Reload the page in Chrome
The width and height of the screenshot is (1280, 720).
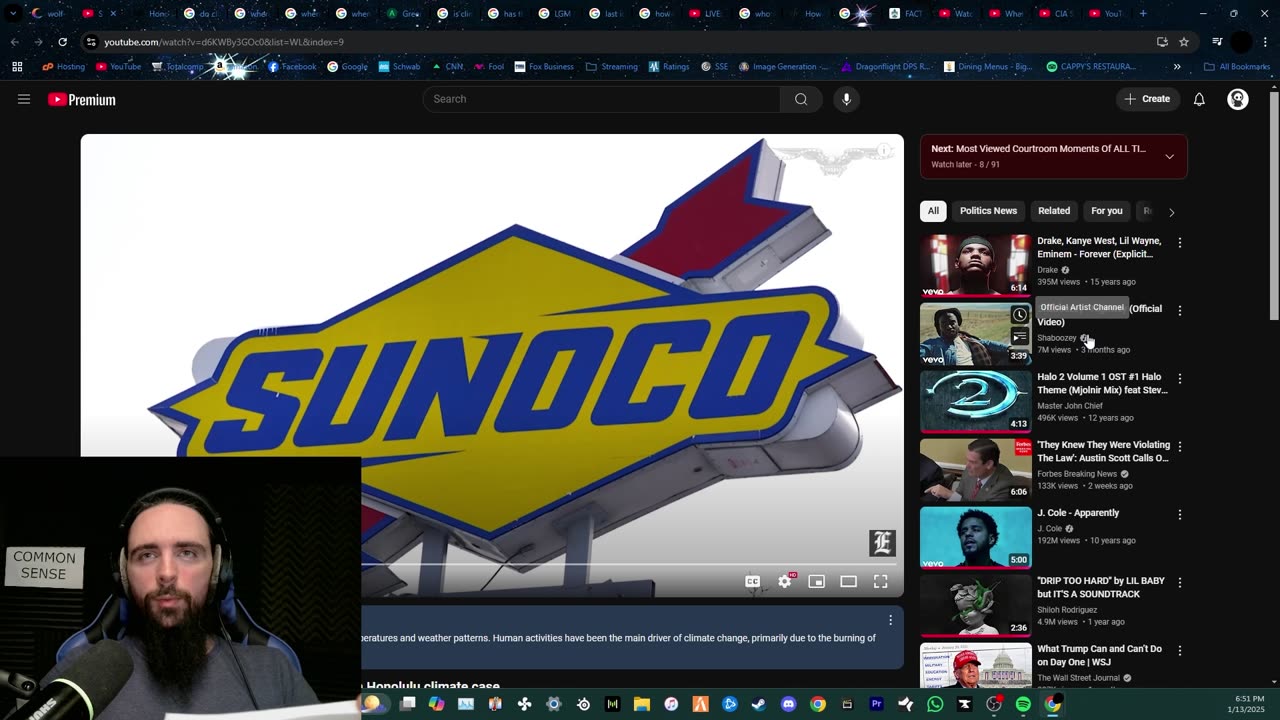[x=62, y=42]
